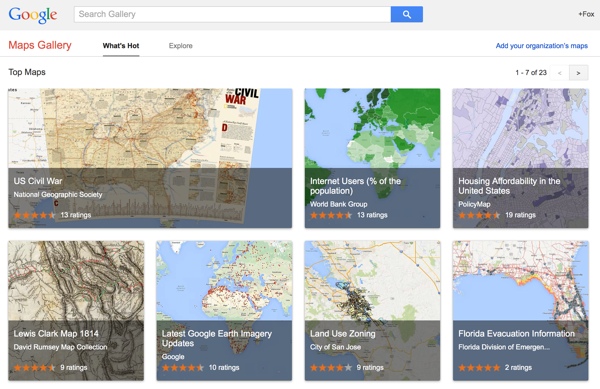Image resolution: width=600 pixels, height=389 pixels.
Task: Click the US Civil War title
Action: pyautogui.click(x=38, y=181)
